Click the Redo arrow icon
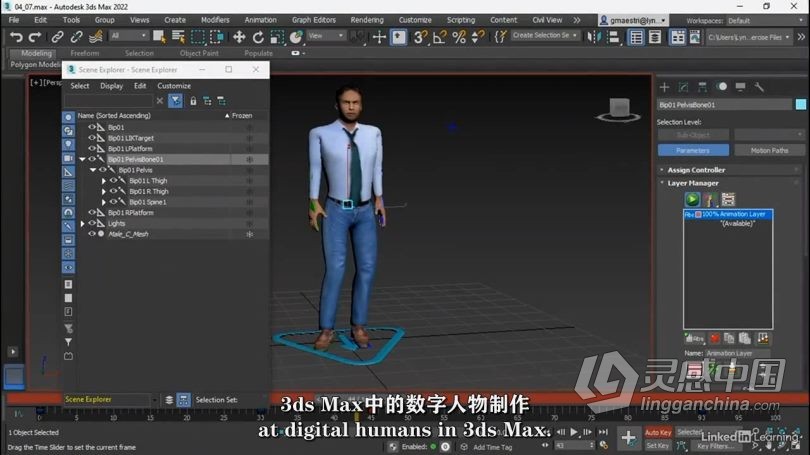This screenshot has width=810, height=455. [x=35, y=37]
